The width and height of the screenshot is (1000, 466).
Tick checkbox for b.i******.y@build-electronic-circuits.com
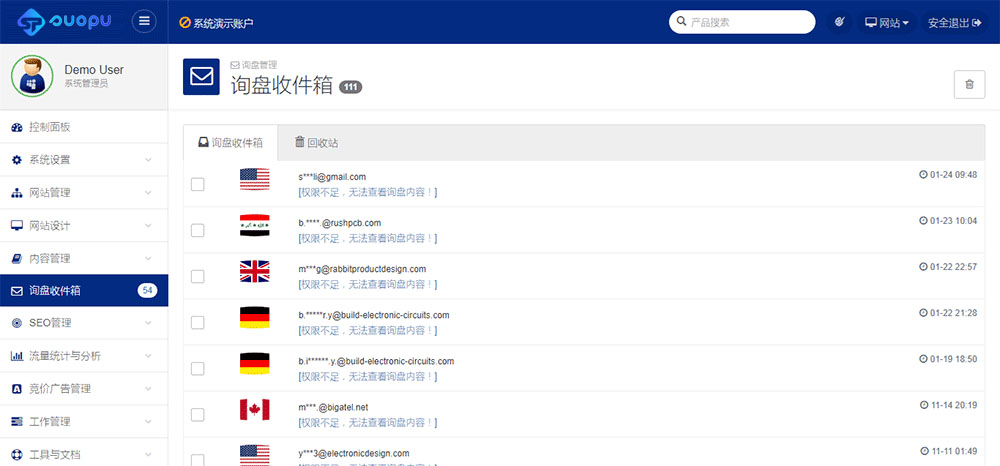click(x=198, y=368)
